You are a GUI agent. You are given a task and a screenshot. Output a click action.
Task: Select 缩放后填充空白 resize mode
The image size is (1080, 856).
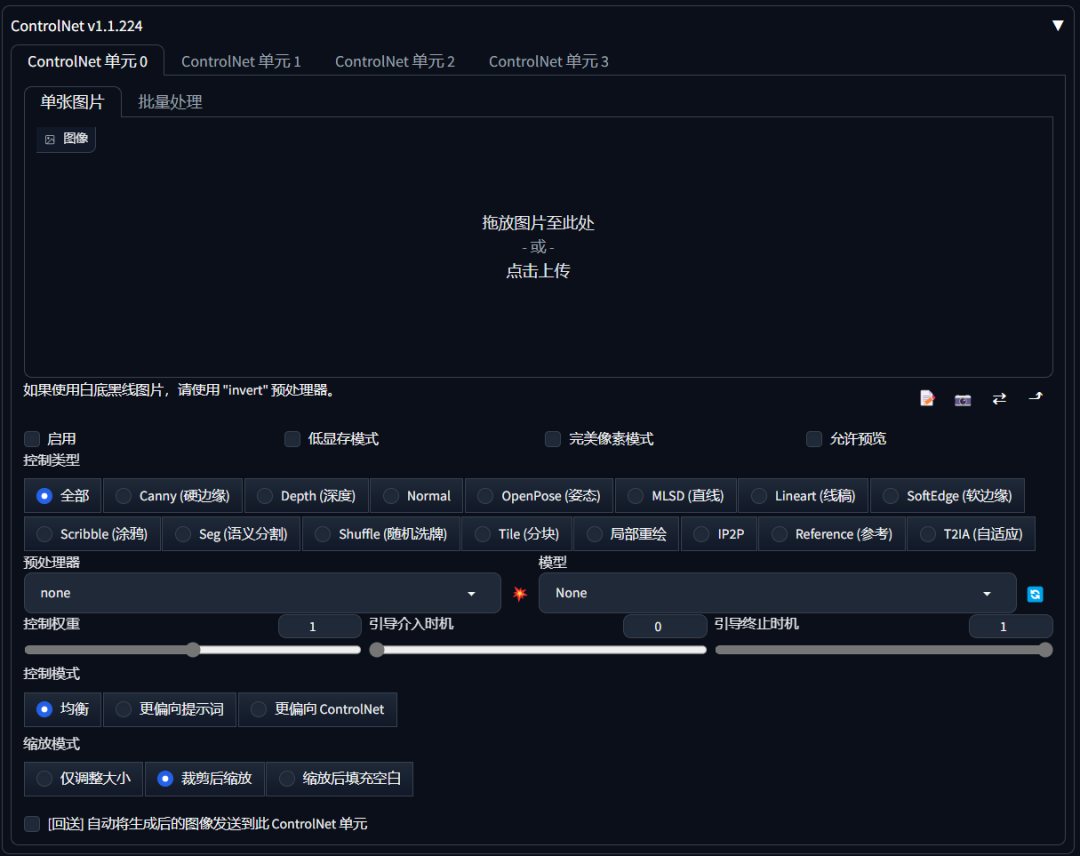coord(340,779)
